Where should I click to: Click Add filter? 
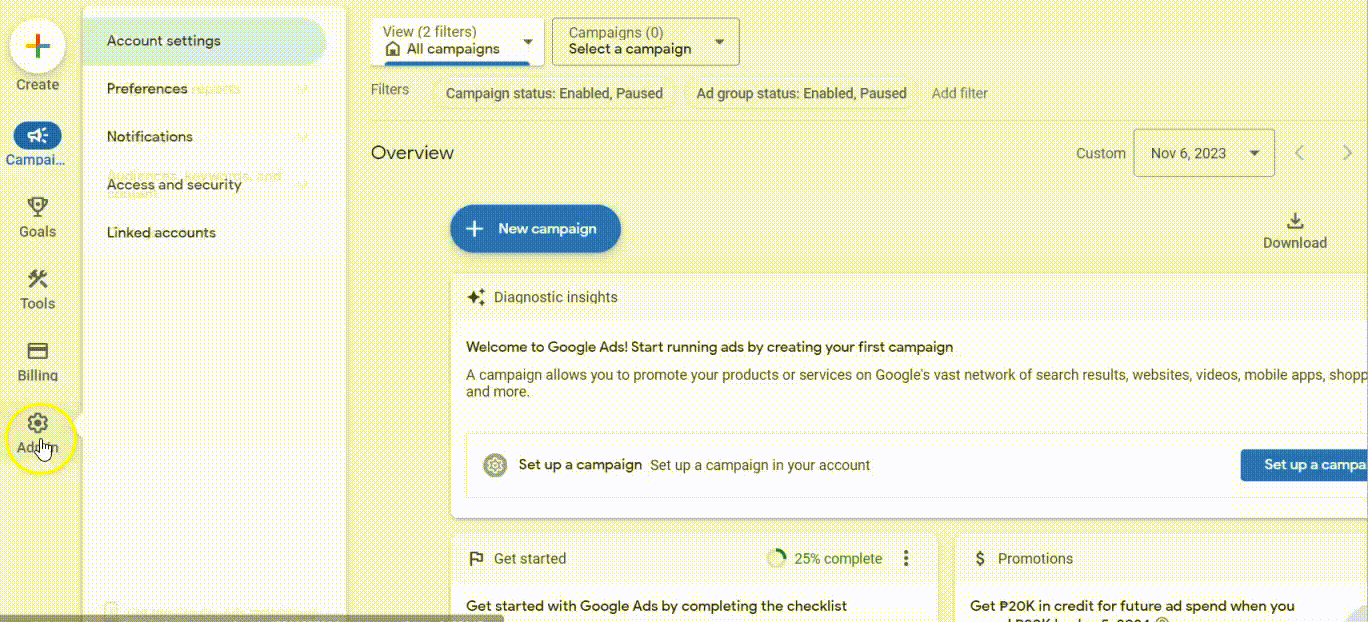click(960, 93)
